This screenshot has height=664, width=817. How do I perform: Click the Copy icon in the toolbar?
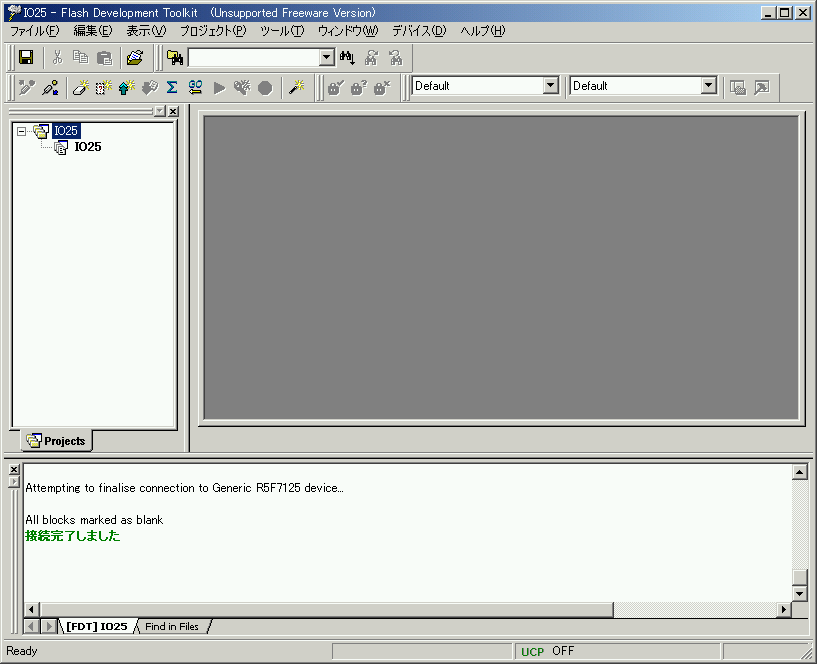click(80, 57)
